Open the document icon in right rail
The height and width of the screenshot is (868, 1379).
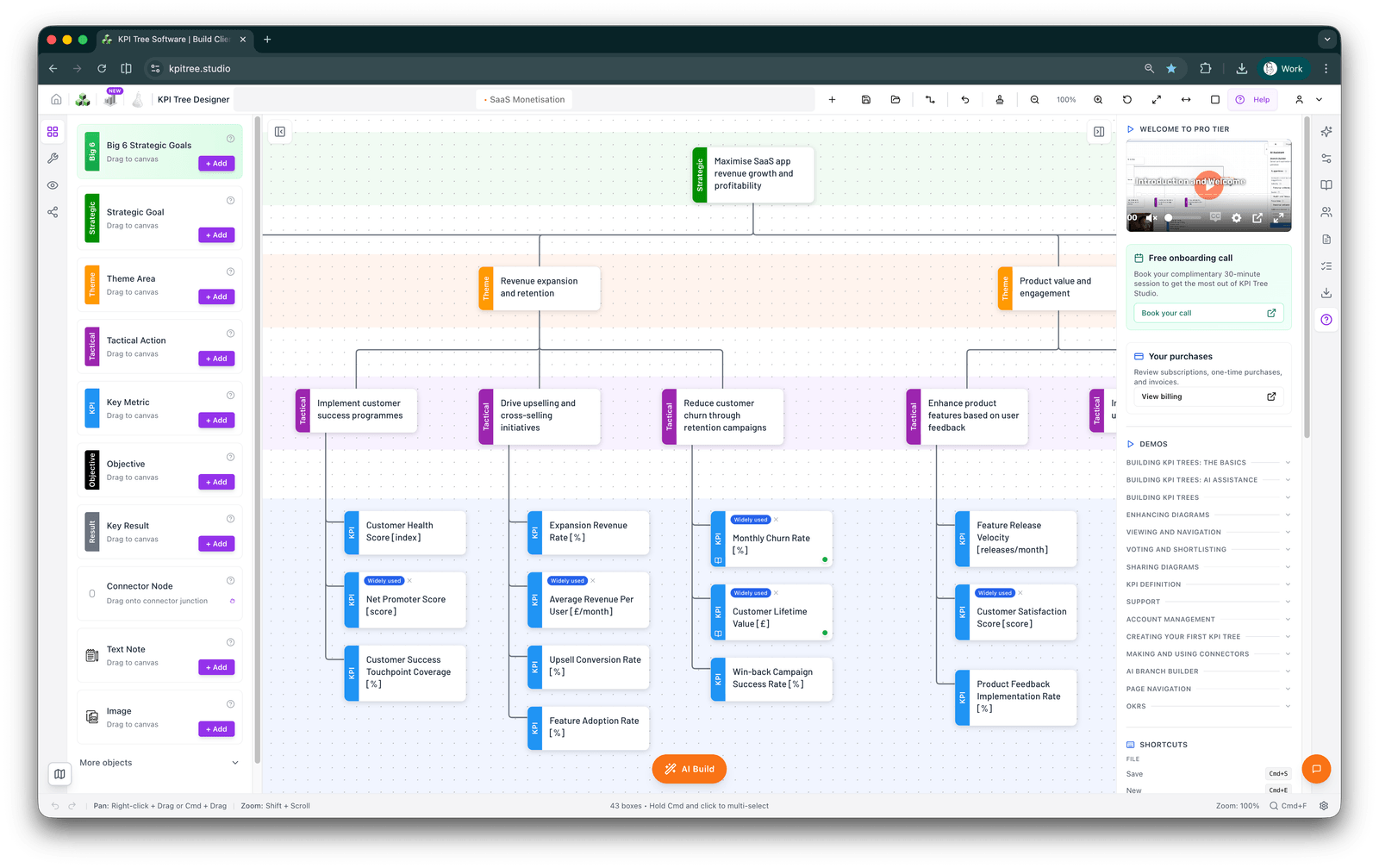pos(1326,240)
